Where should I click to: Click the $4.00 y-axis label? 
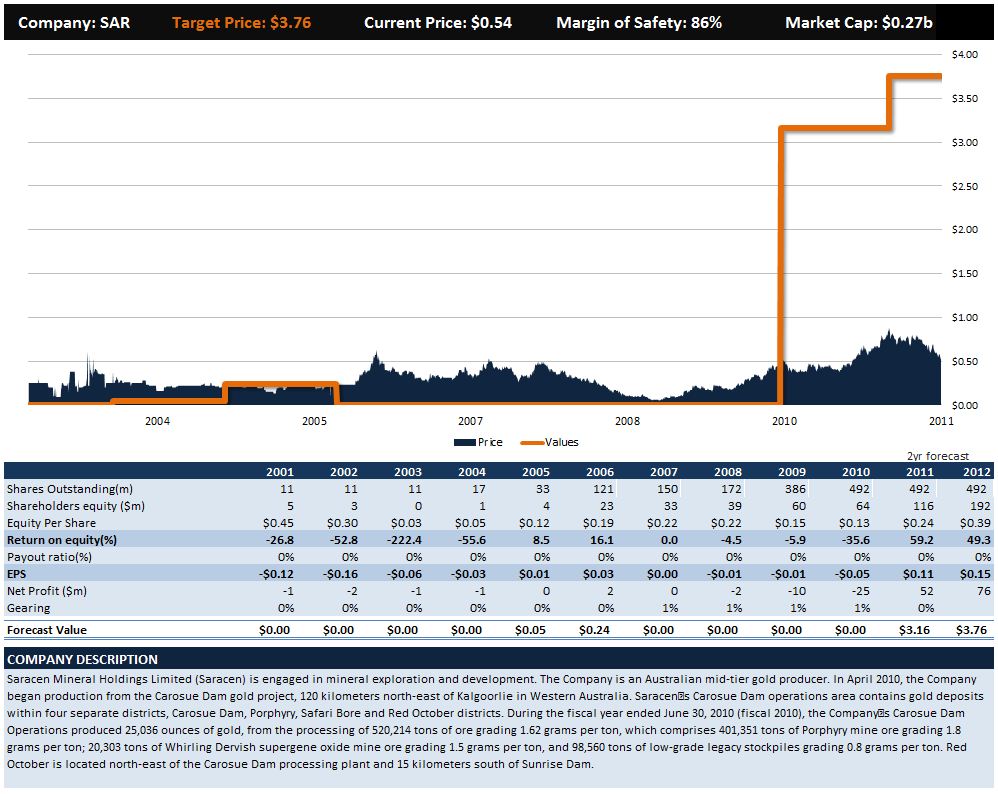click(965, 55)
